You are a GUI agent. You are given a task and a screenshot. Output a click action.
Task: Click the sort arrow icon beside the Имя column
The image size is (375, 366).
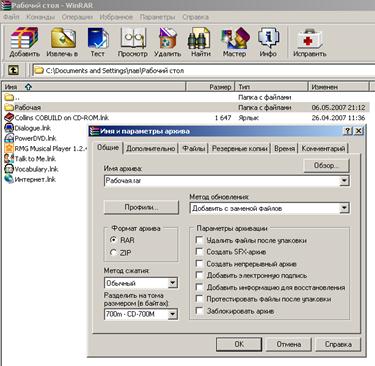(28, 87)
